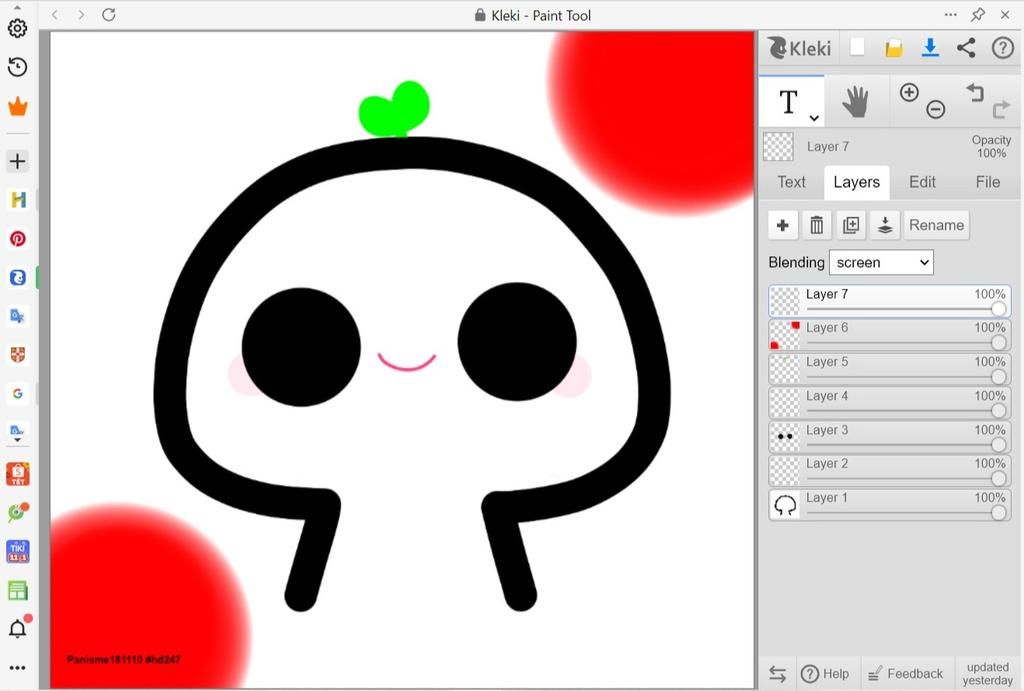Viewport: 1024px width, 691px height.
Task: Redo the last action
Action: (1000, 109)
